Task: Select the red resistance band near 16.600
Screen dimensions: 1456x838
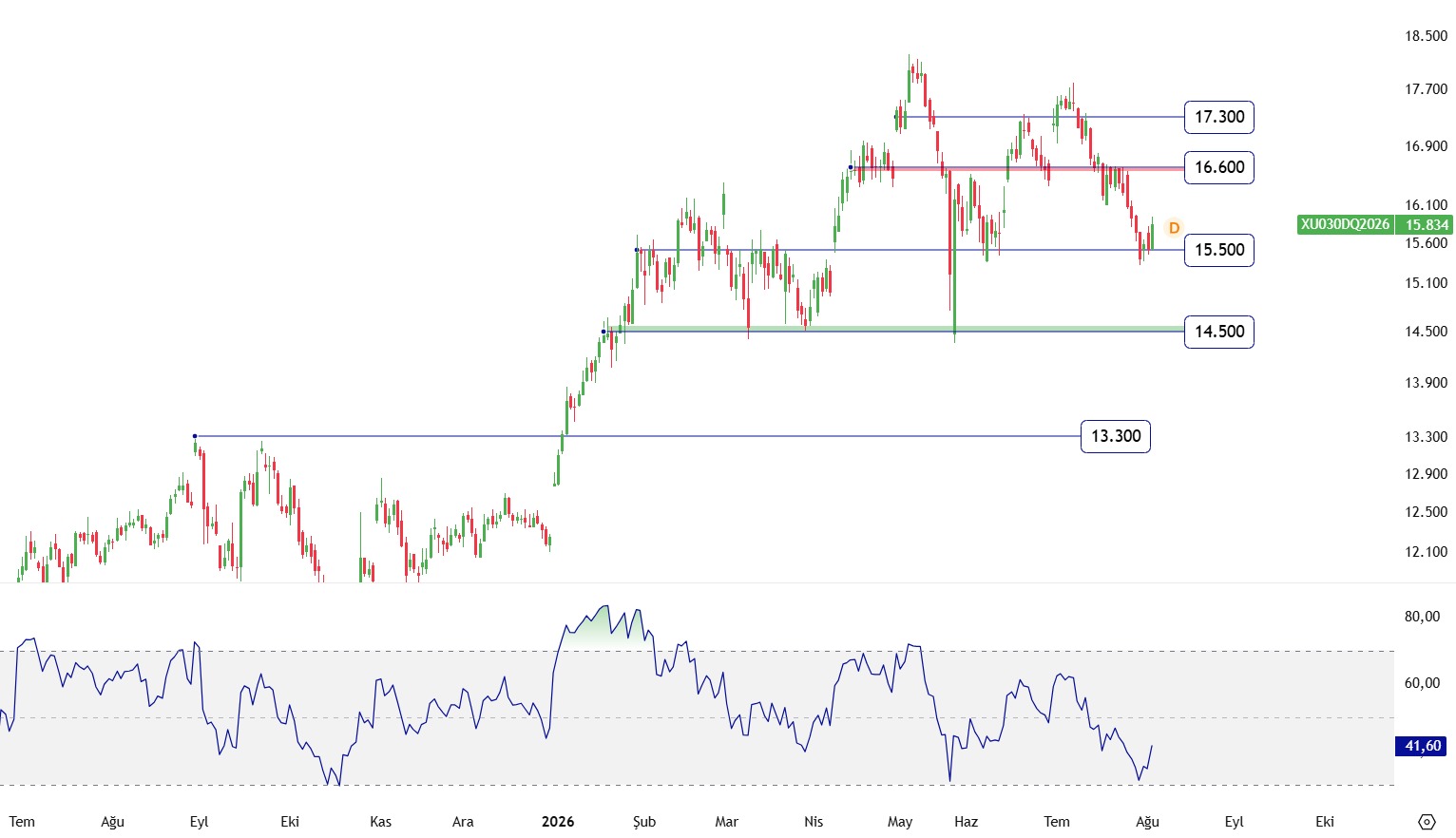Action: tap(1017, 168)
